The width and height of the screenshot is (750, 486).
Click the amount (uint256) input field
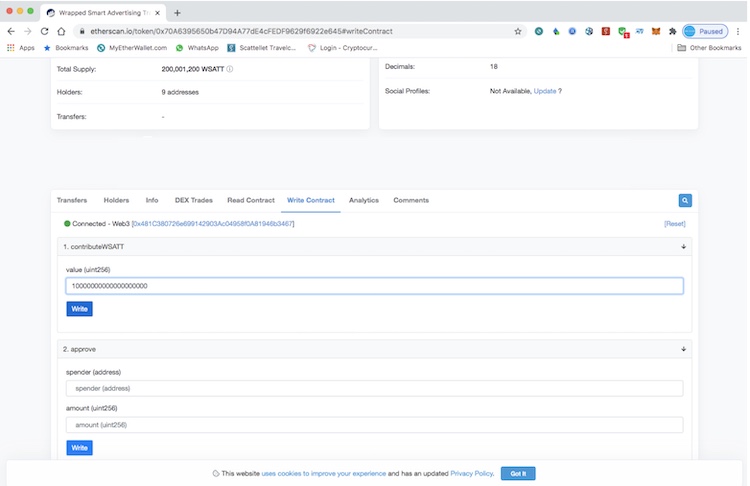(x=375, y=425)
